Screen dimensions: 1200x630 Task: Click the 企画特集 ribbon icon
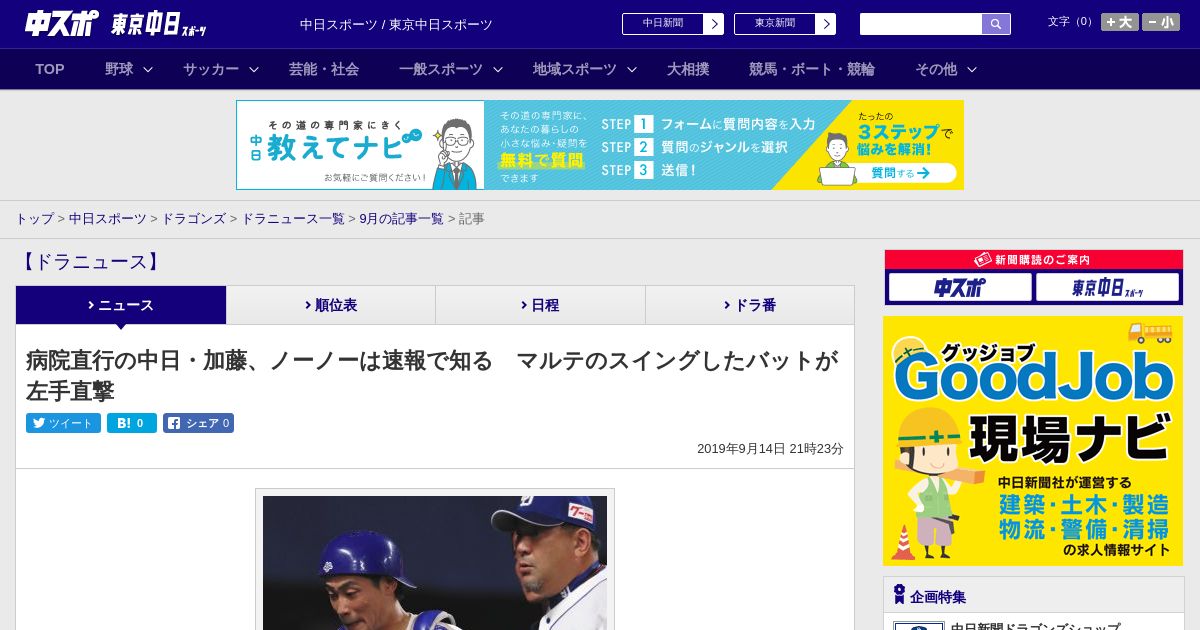tap(899, 594)
